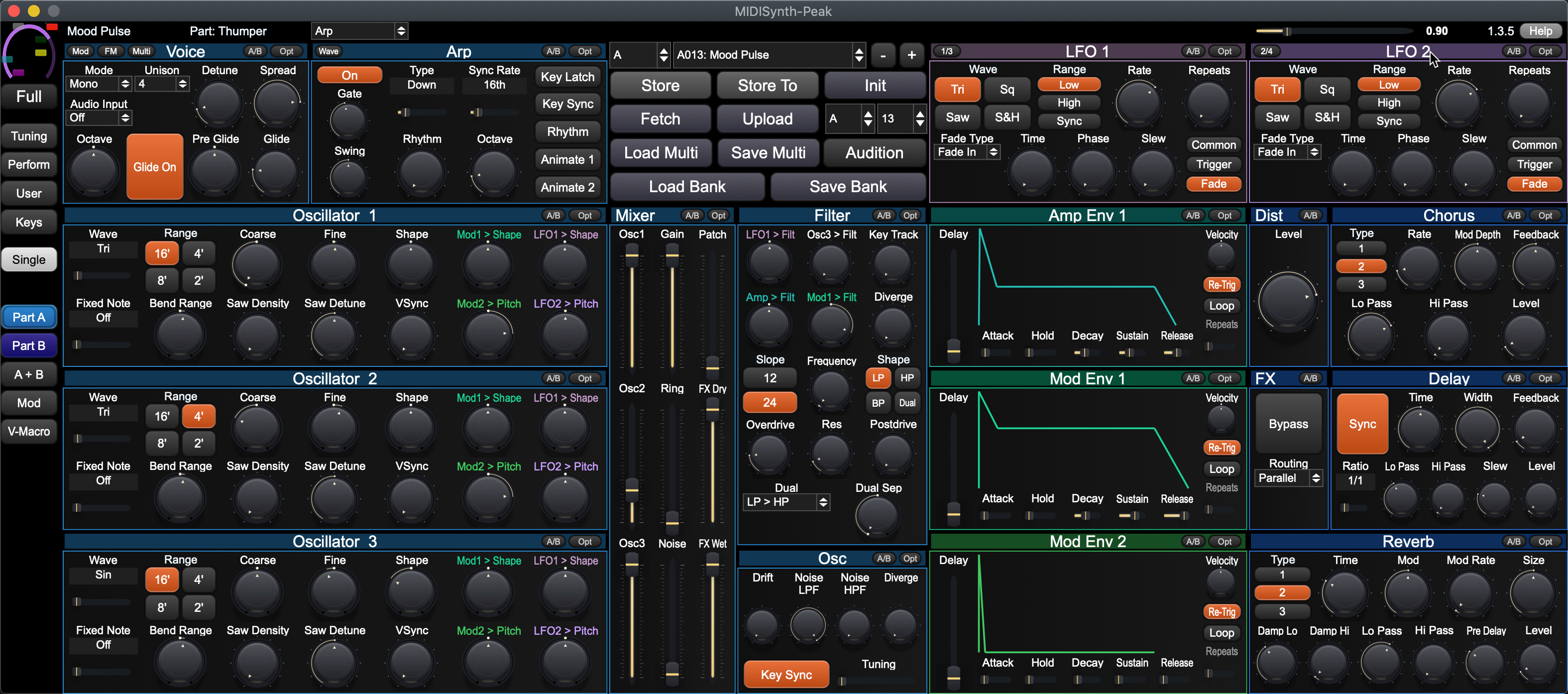Click the Load Bank button
This screenshot has width=1568, height=694.
[x=686, y=186]
